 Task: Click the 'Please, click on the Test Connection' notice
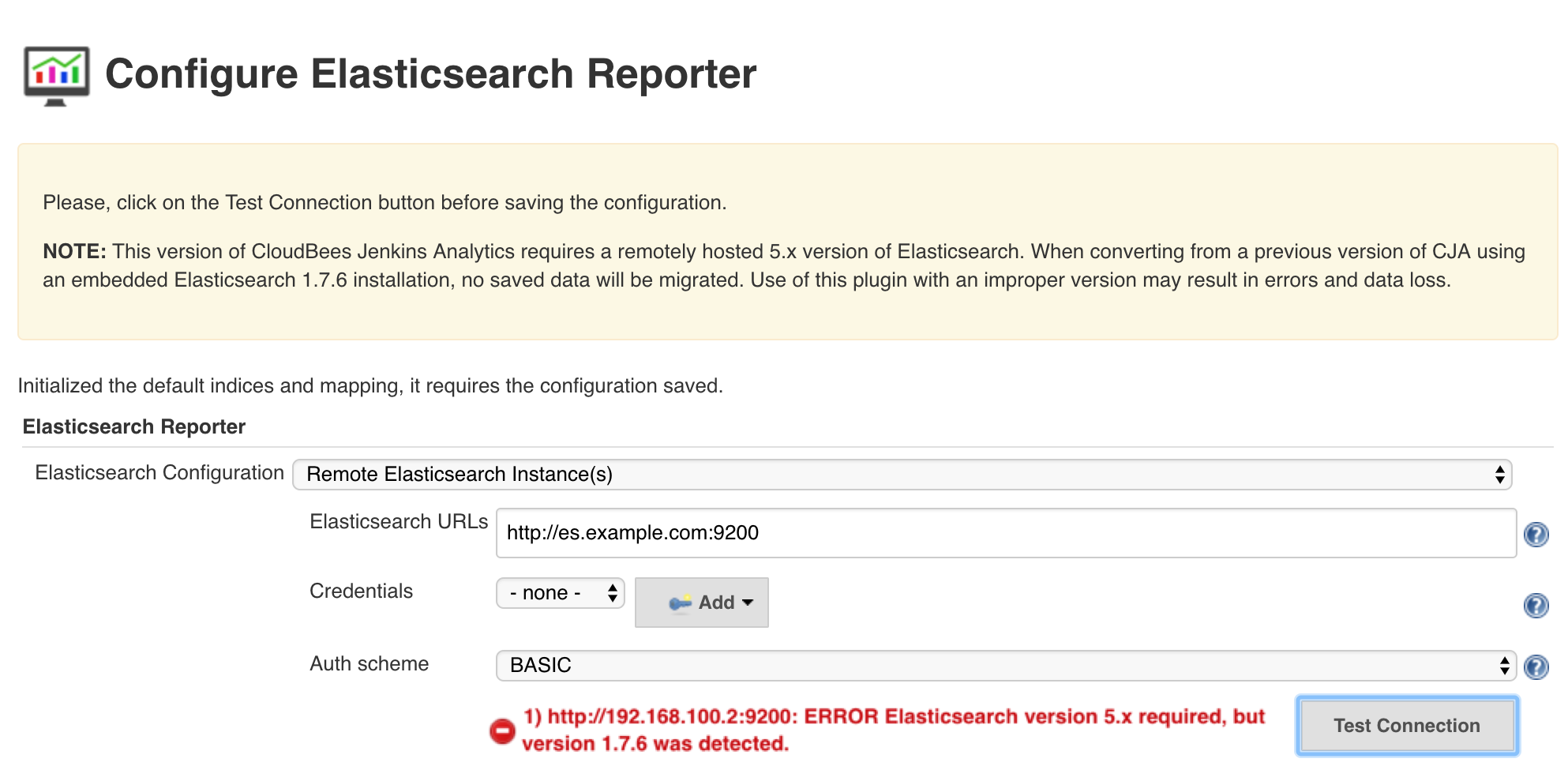(384, 203)
